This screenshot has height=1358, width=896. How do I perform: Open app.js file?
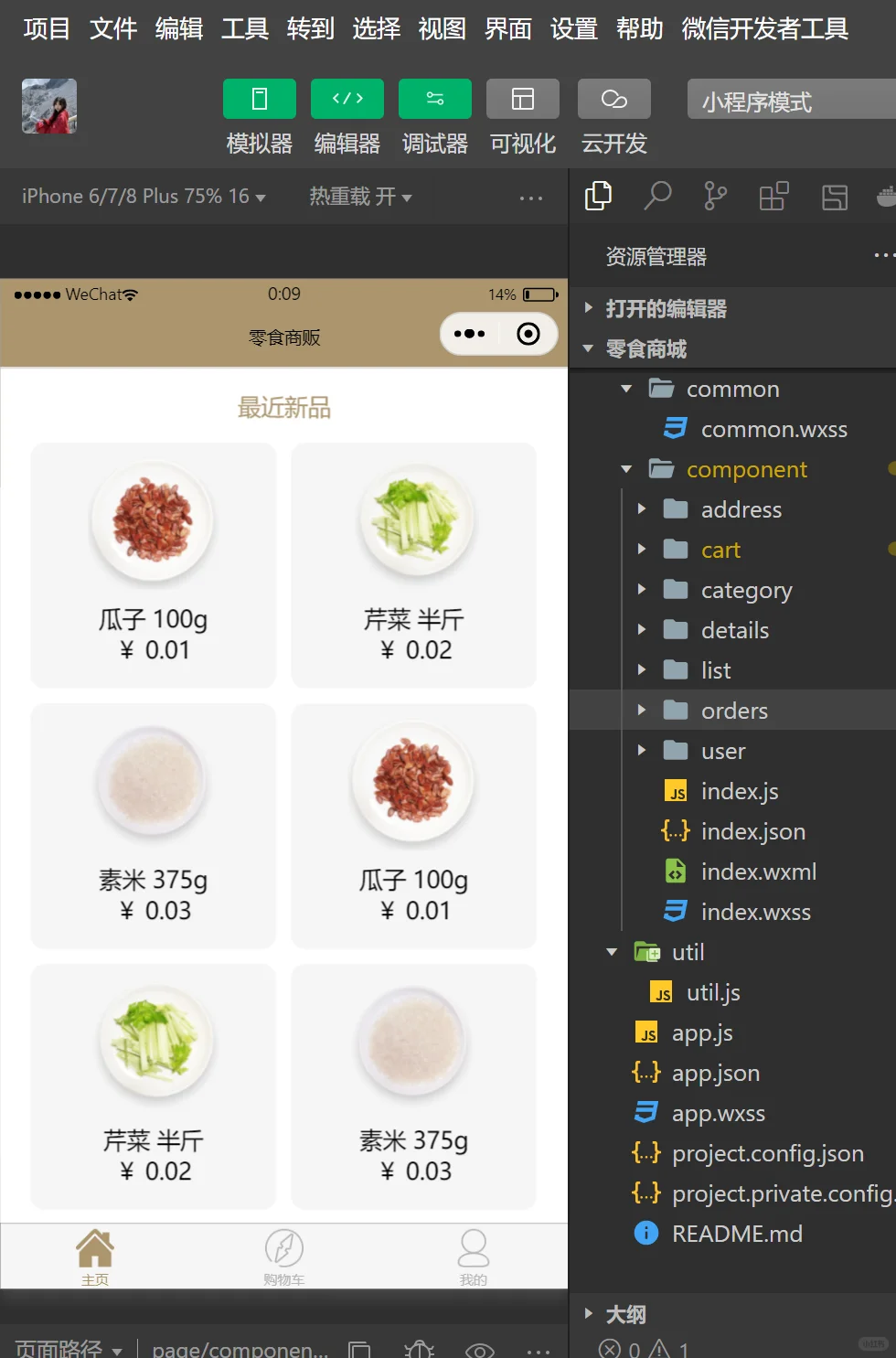point(732,1032)
